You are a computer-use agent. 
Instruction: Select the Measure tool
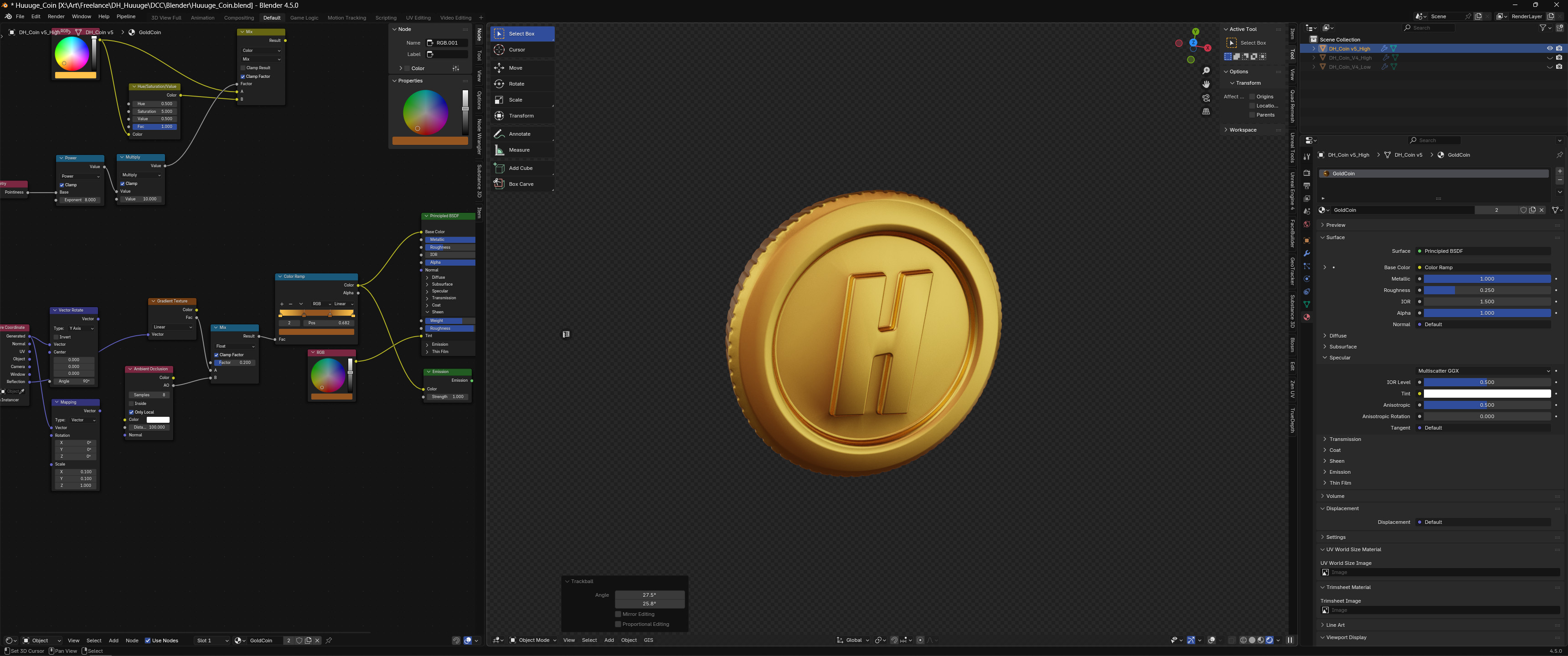519,150
